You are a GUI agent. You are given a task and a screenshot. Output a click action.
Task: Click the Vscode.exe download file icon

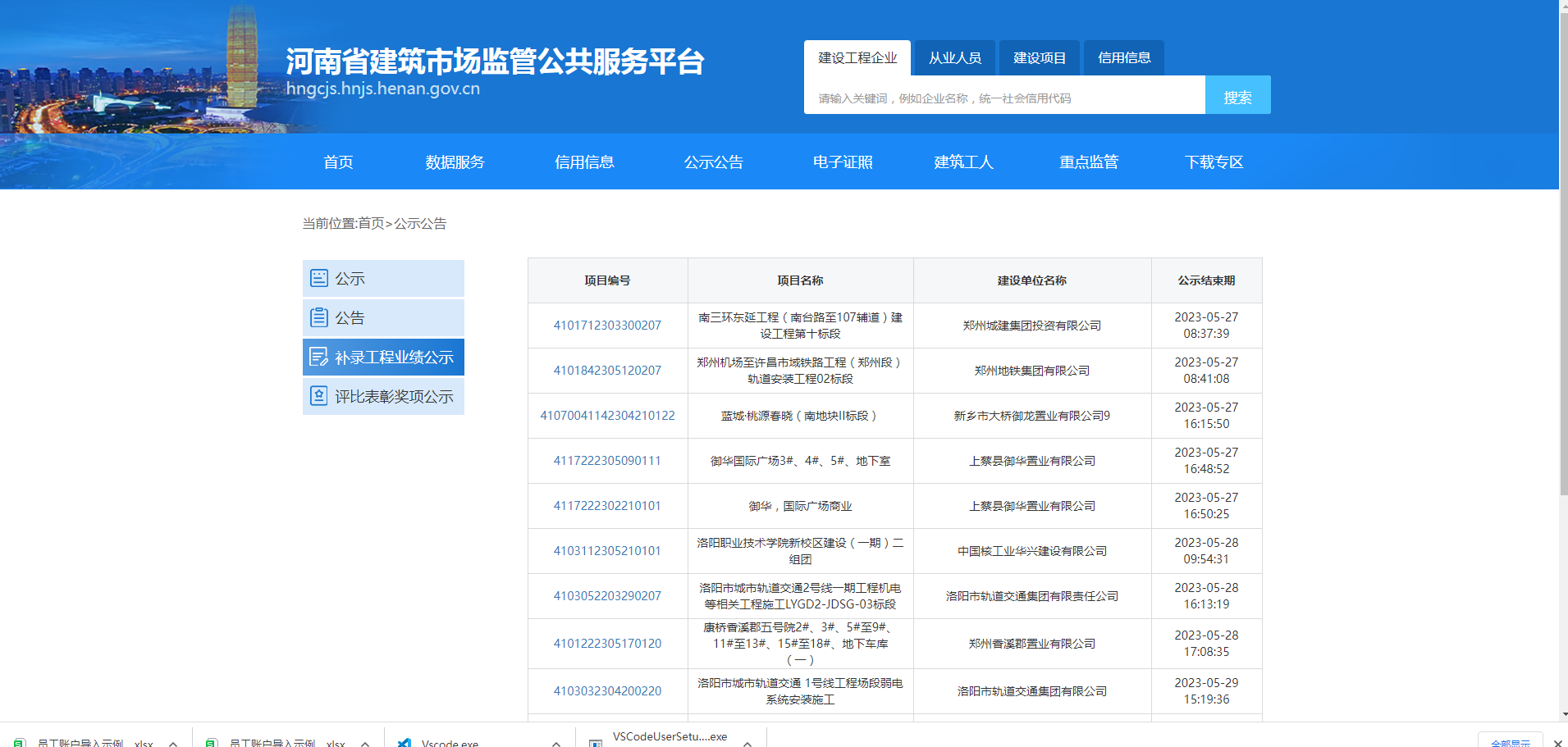(404, 742)
